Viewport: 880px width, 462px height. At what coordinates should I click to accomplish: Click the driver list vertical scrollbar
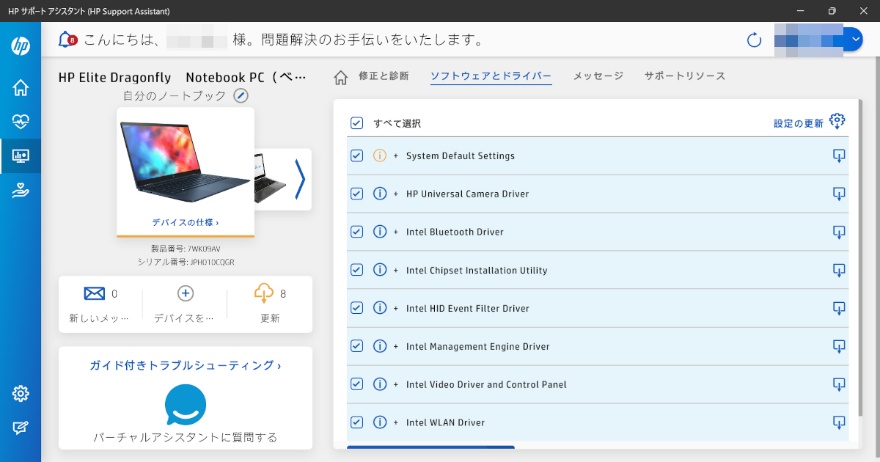pyautogui.click(x=861, y=258)
